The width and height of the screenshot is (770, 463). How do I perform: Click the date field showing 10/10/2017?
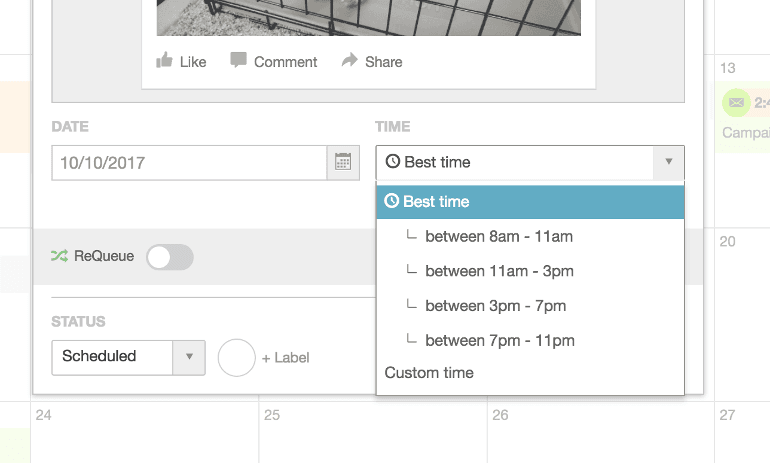[190, 162]
